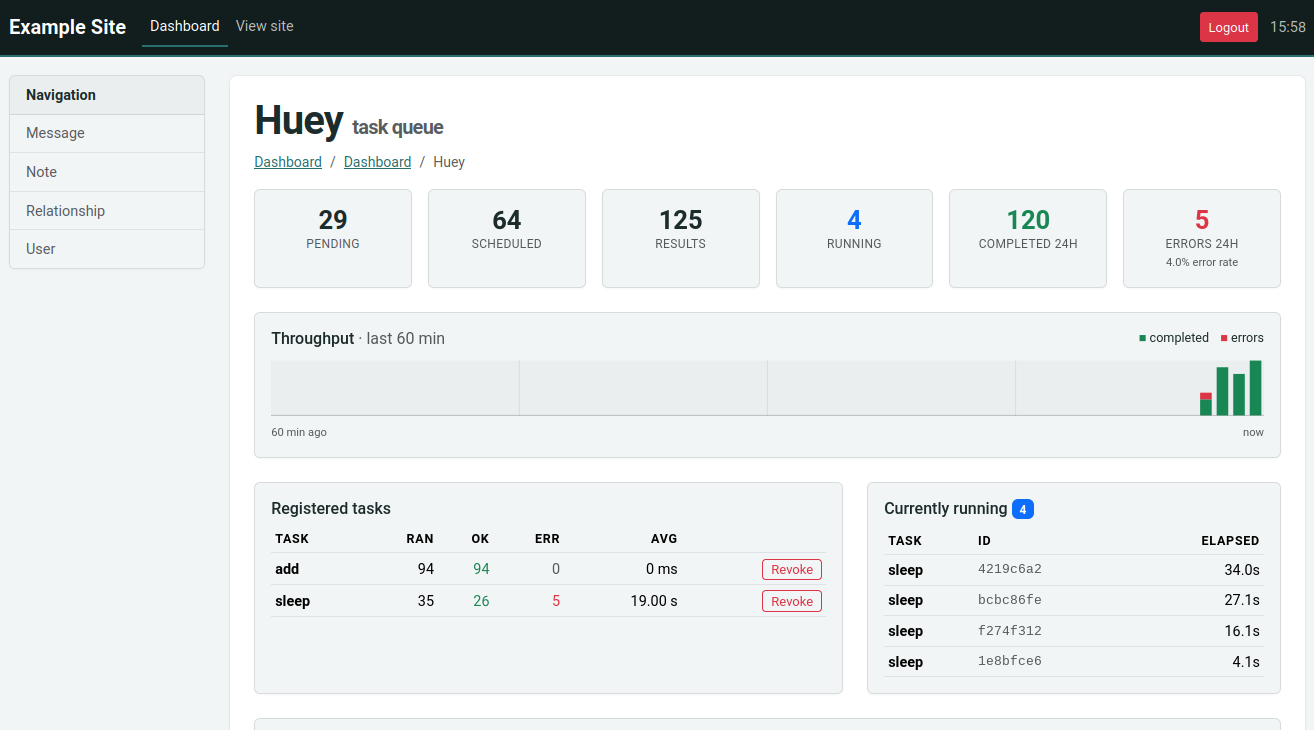
Task: Open the View site menu item
Action: pyautogui.click(x=265, y=26)
